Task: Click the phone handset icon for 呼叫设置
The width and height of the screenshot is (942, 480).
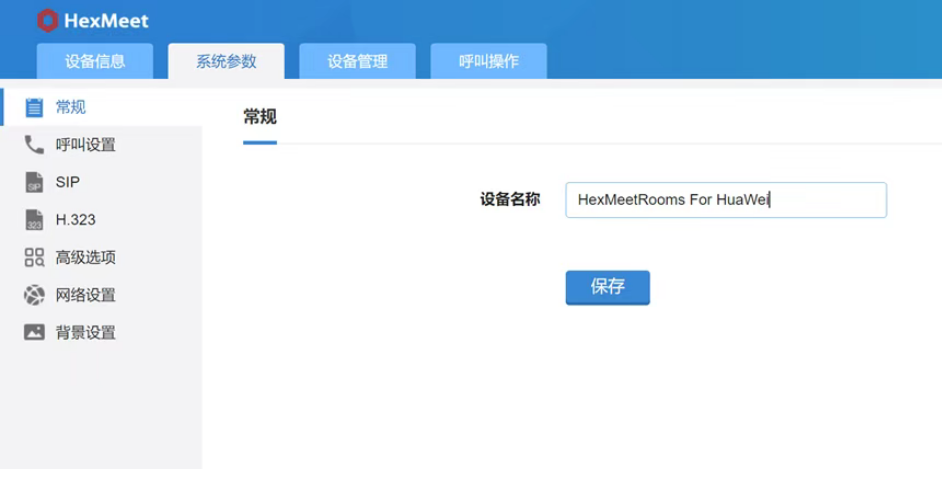Action: coord(34,145)
